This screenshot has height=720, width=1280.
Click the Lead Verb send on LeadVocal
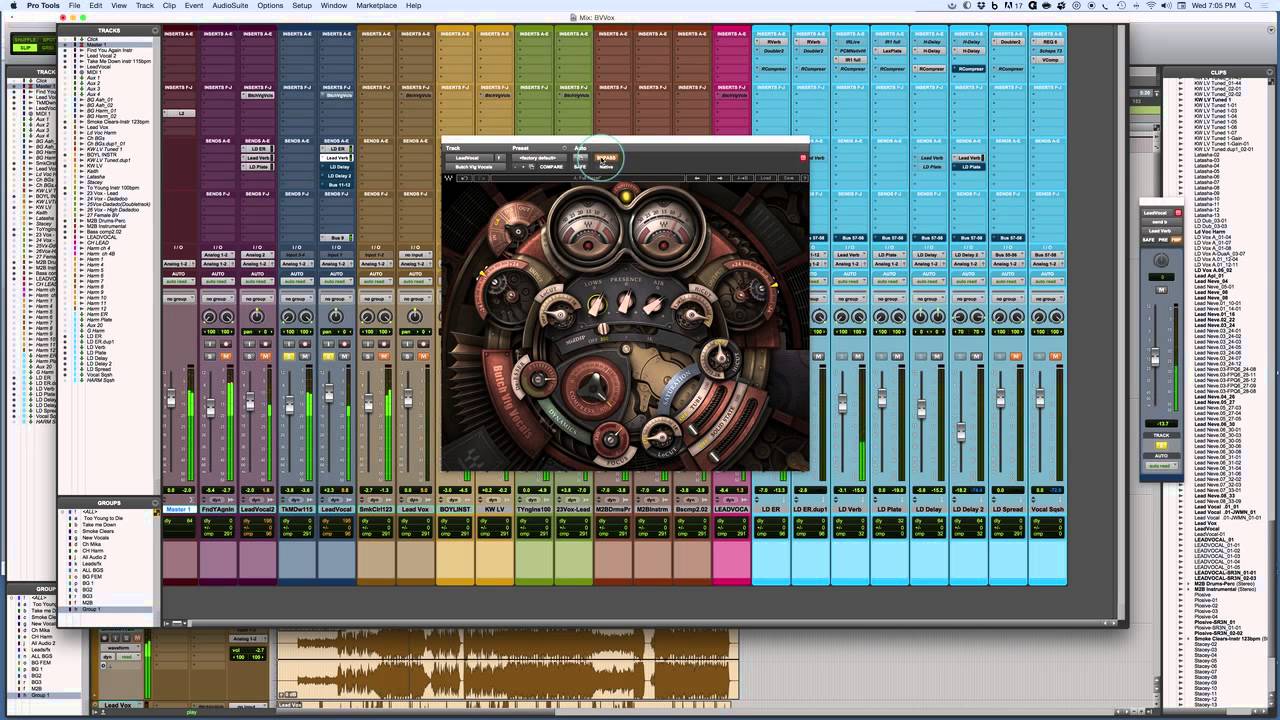point(337,158)
